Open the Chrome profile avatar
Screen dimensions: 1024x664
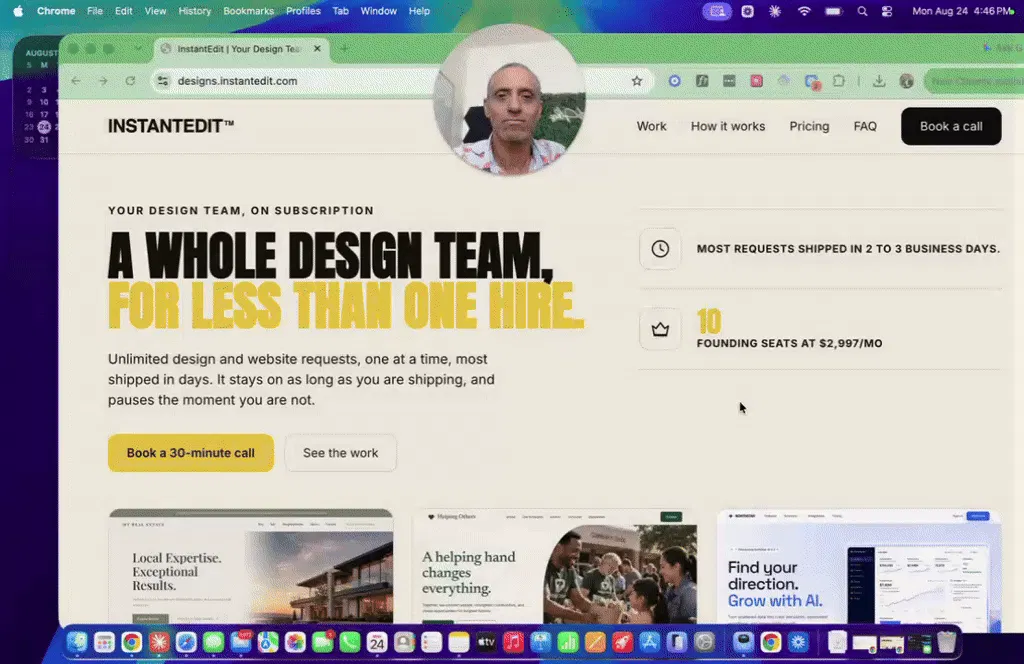point(906,81)
